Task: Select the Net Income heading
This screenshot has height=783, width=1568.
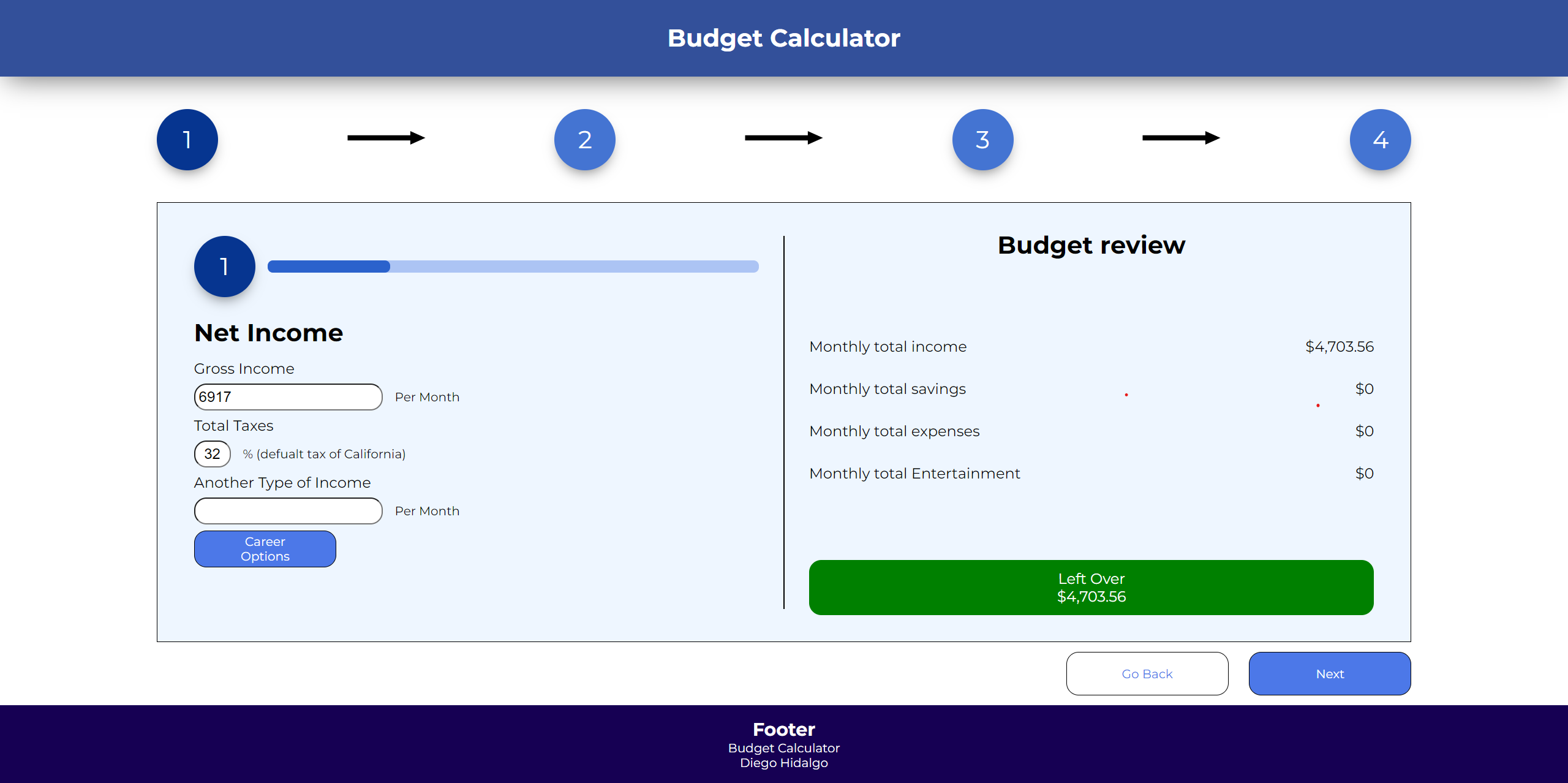Action: (x=269, y=333)
